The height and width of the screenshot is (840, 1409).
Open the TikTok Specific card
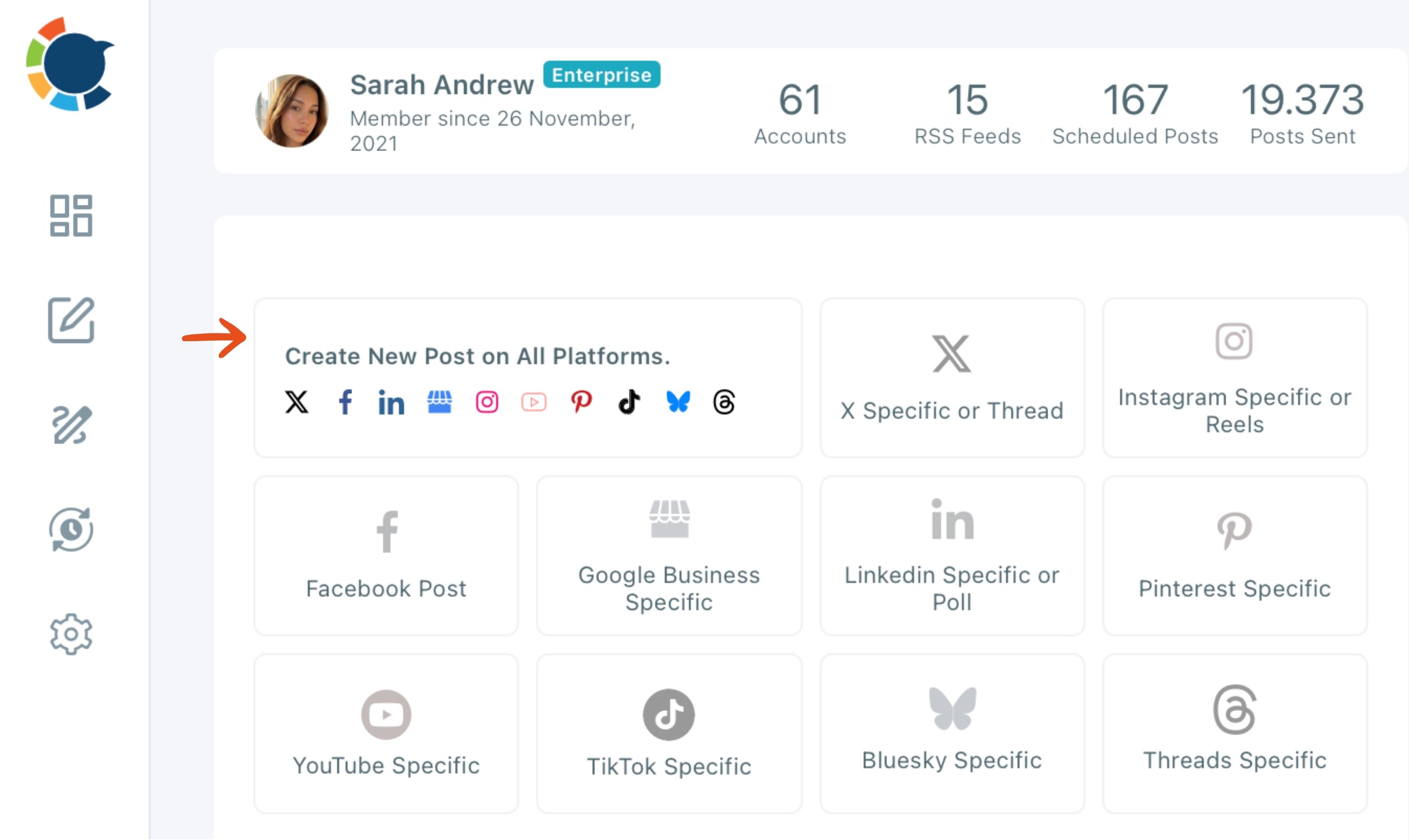669,733
